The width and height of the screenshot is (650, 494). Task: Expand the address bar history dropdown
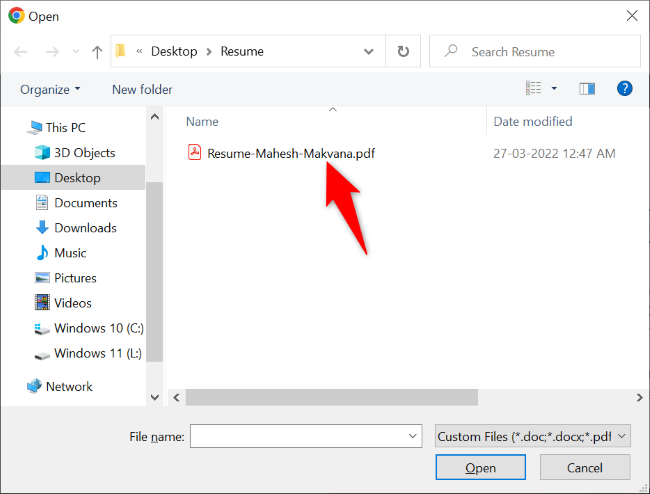click(x=369, y=52)
